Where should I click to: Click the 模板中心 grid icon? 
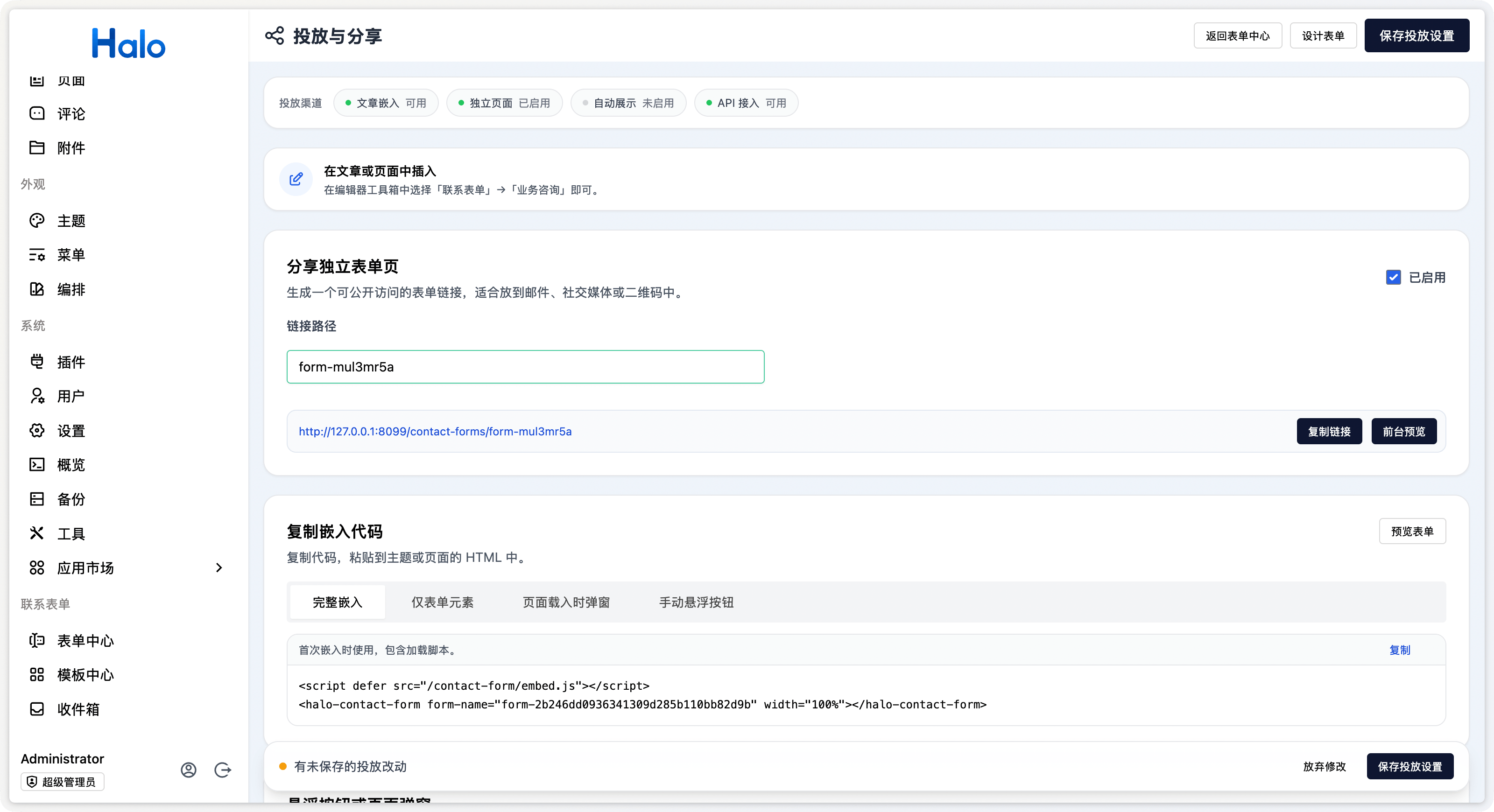click(36, 675)
